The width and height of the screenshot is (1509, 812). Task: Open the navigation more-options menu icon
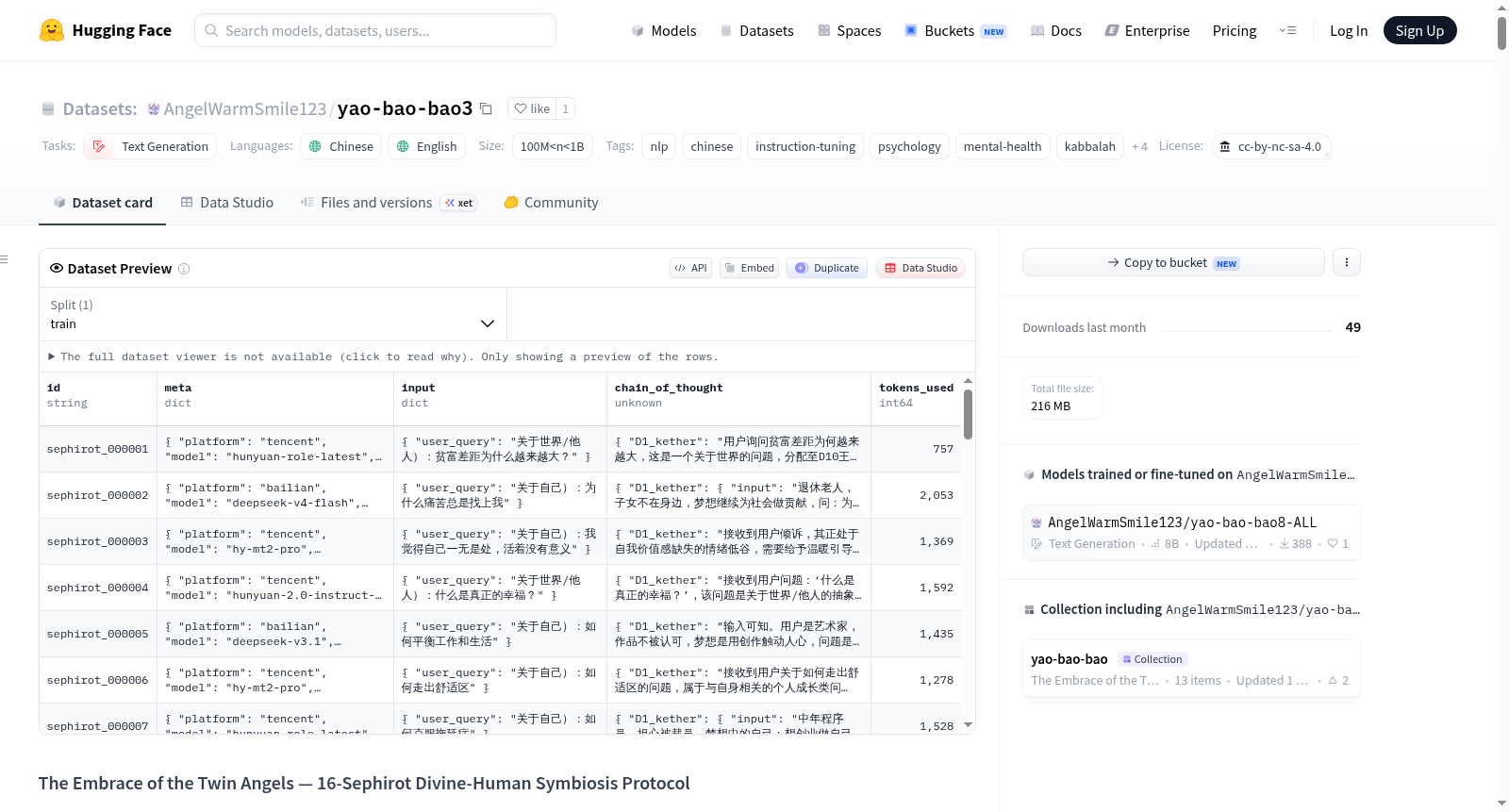[x=1287, y=30]
